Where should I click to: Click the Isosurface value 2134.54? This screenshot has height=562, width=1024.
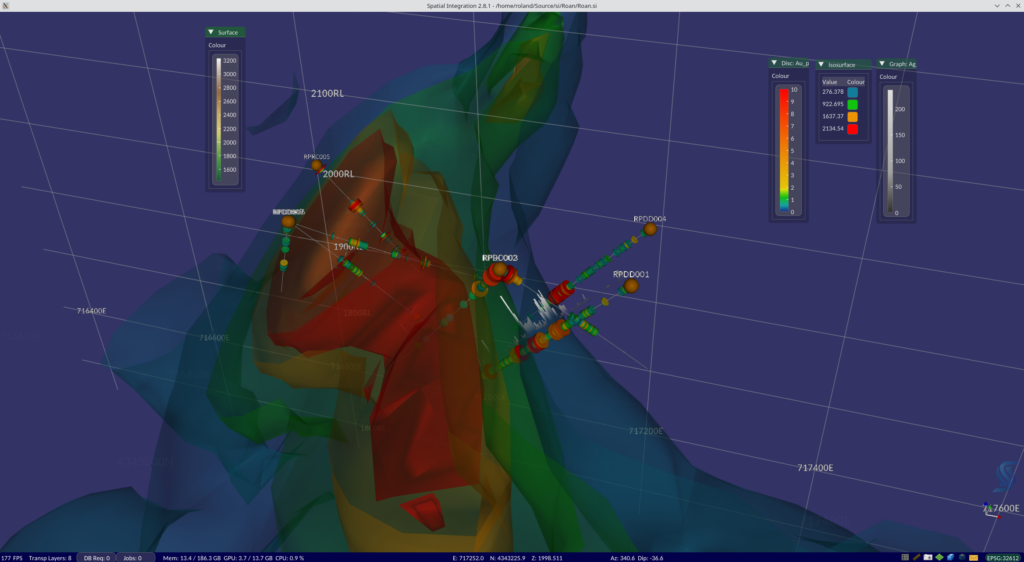[833, 129]
